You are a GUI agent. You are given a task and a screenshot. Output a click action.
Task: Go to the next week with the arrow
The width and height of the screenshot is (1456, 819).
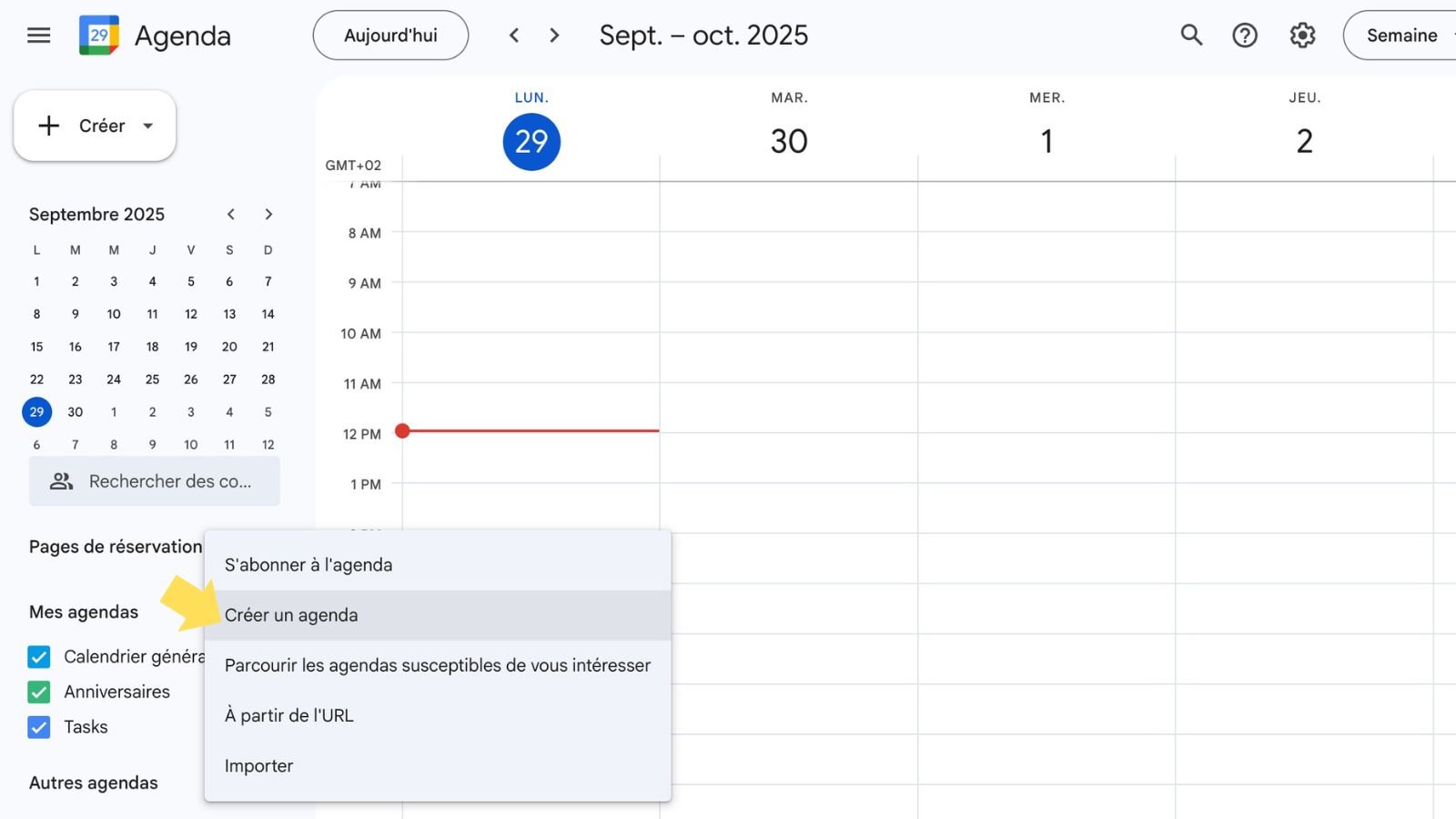[x=553, y=35]
